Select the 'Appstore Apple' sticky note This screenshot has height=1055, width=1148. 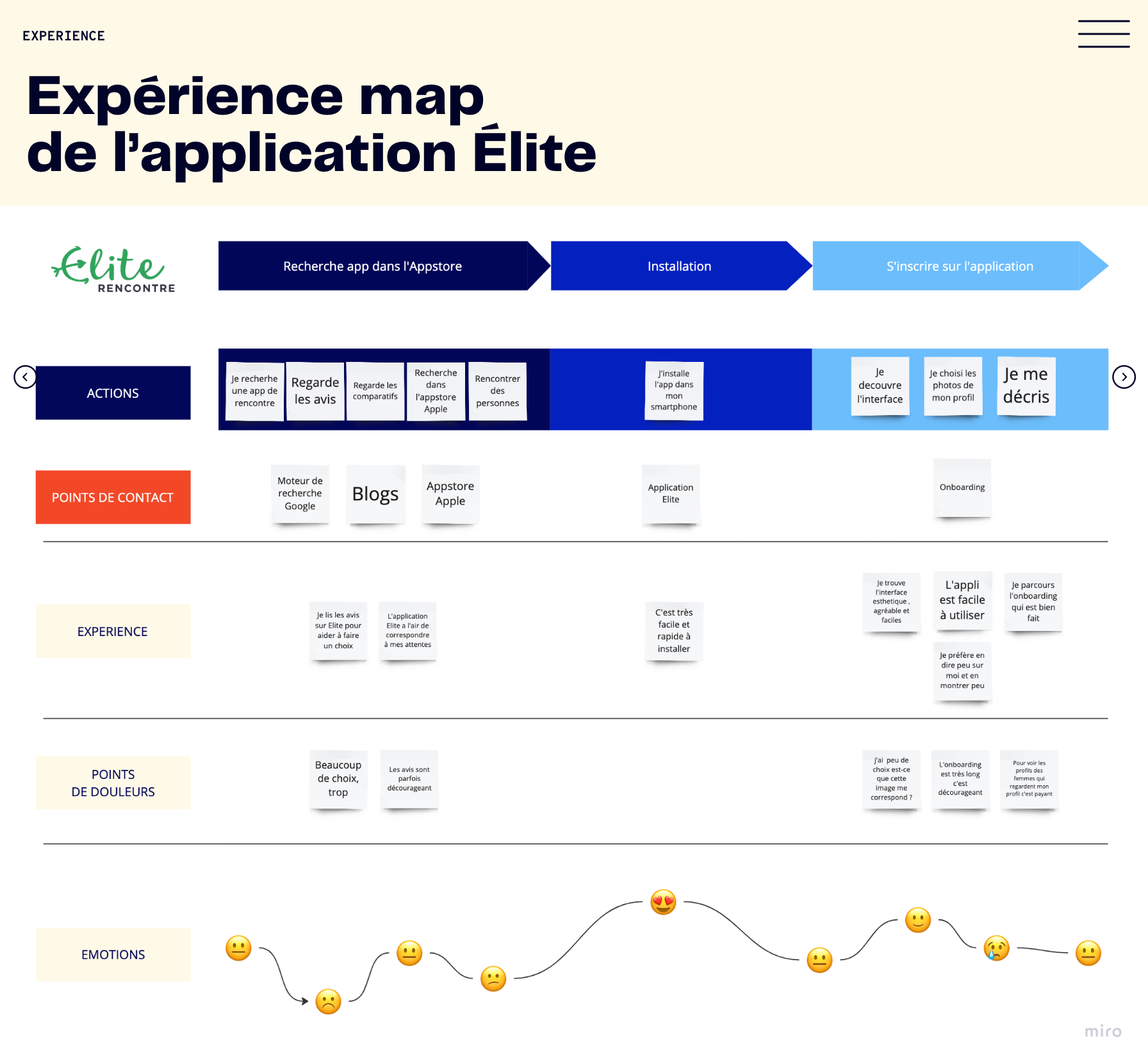pyautogui.click(x=450, y=493)
